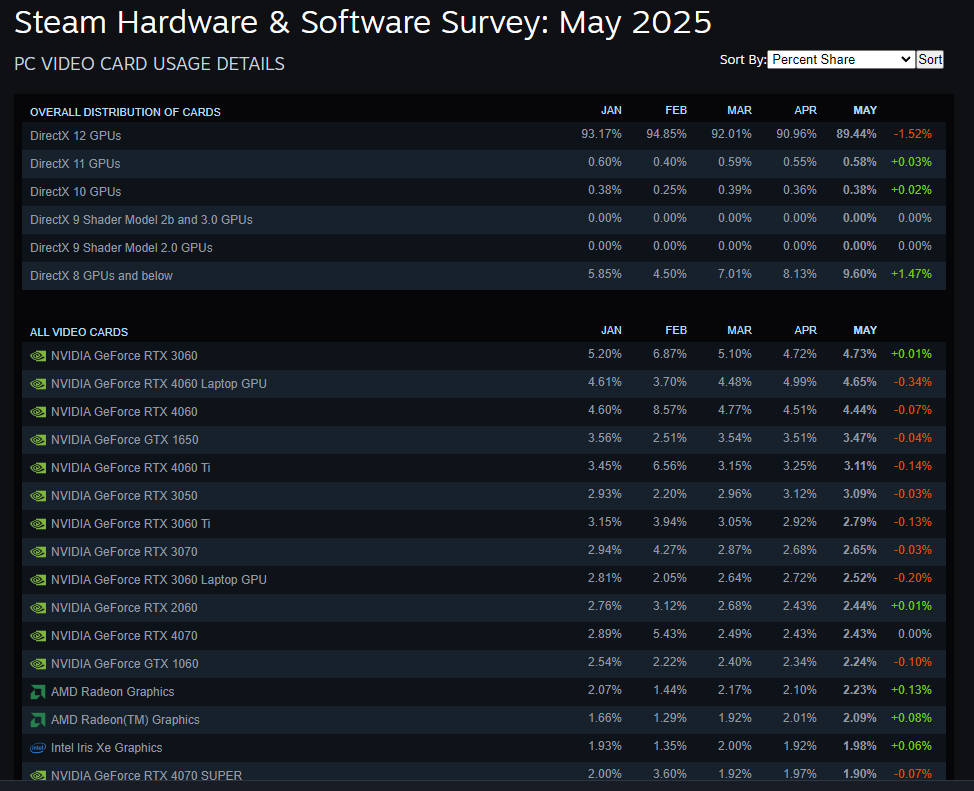Expand DirectX 9 Shader Model 2b and 3.0 GPUs
The height and width of the screenshot is (791, 974).
coord(483,219)
